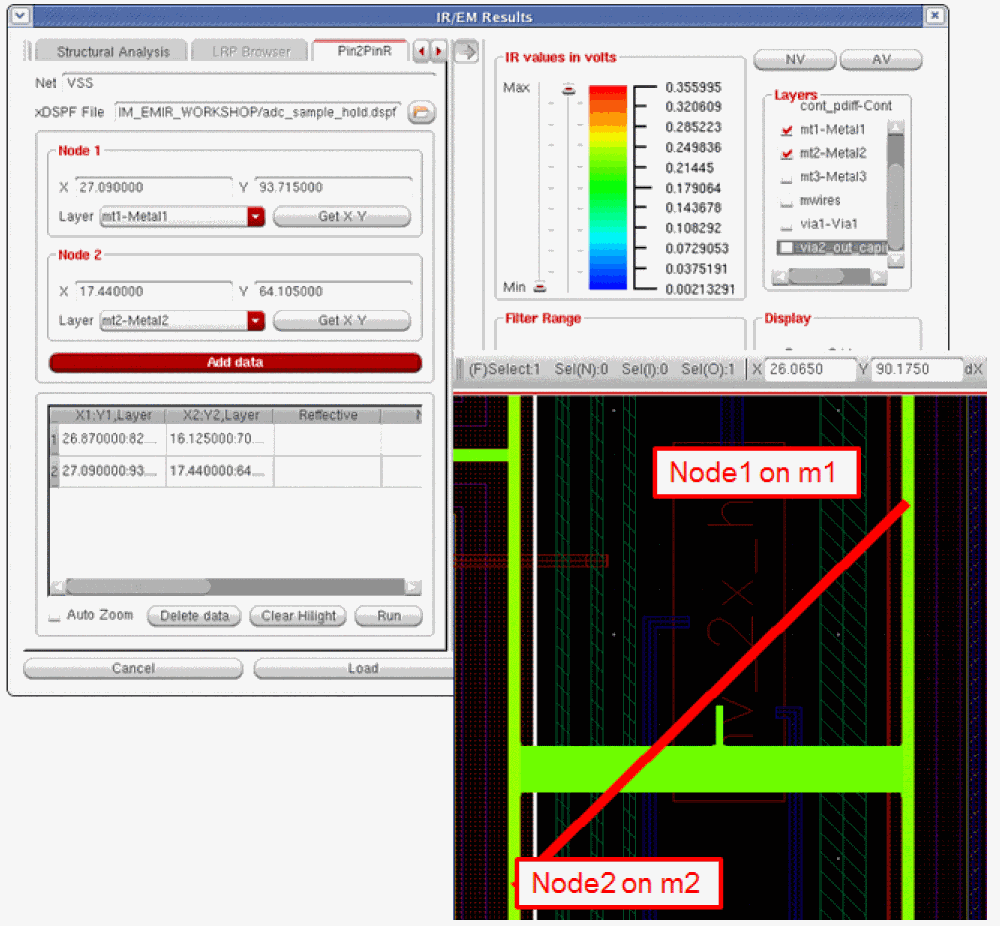Image resolution: width=1000 pixels, height=926 pixels.
Task: Select table row 2 cell 27.090000:93
Action: click(112, 472)
